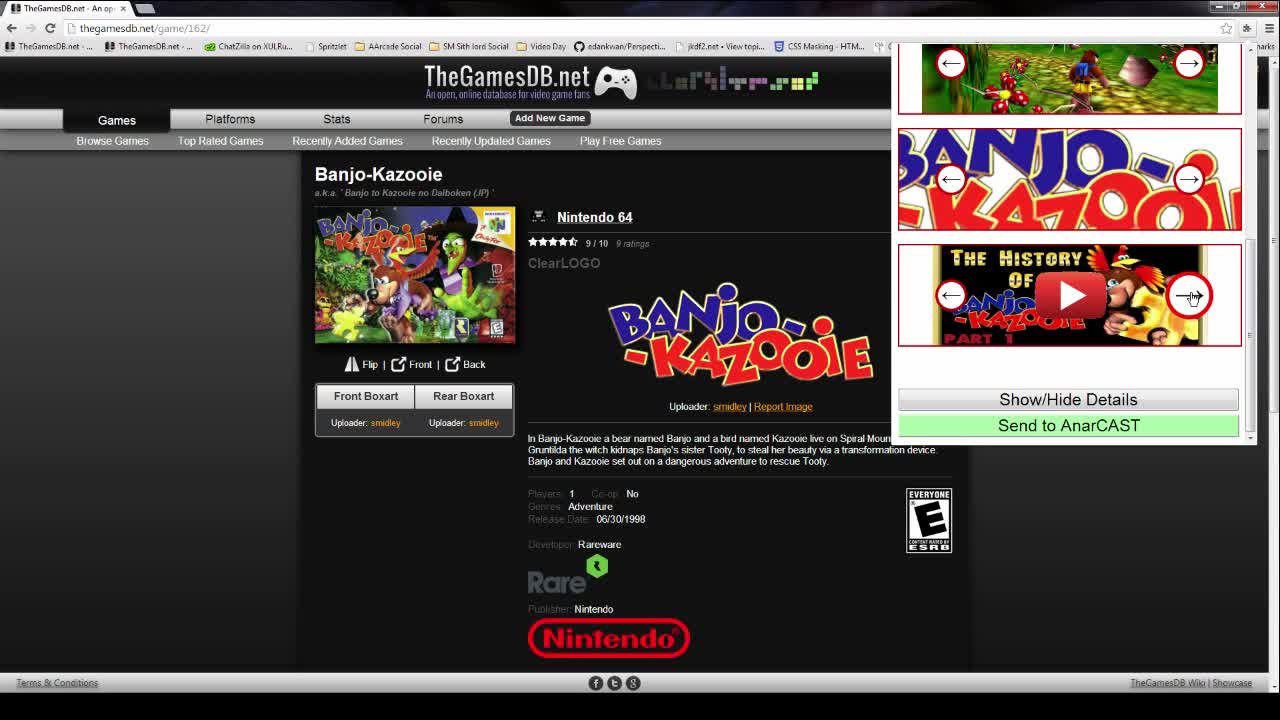Open the Showcase footer link
This screenshot has width=1280, height=720.
[1232, 683]
